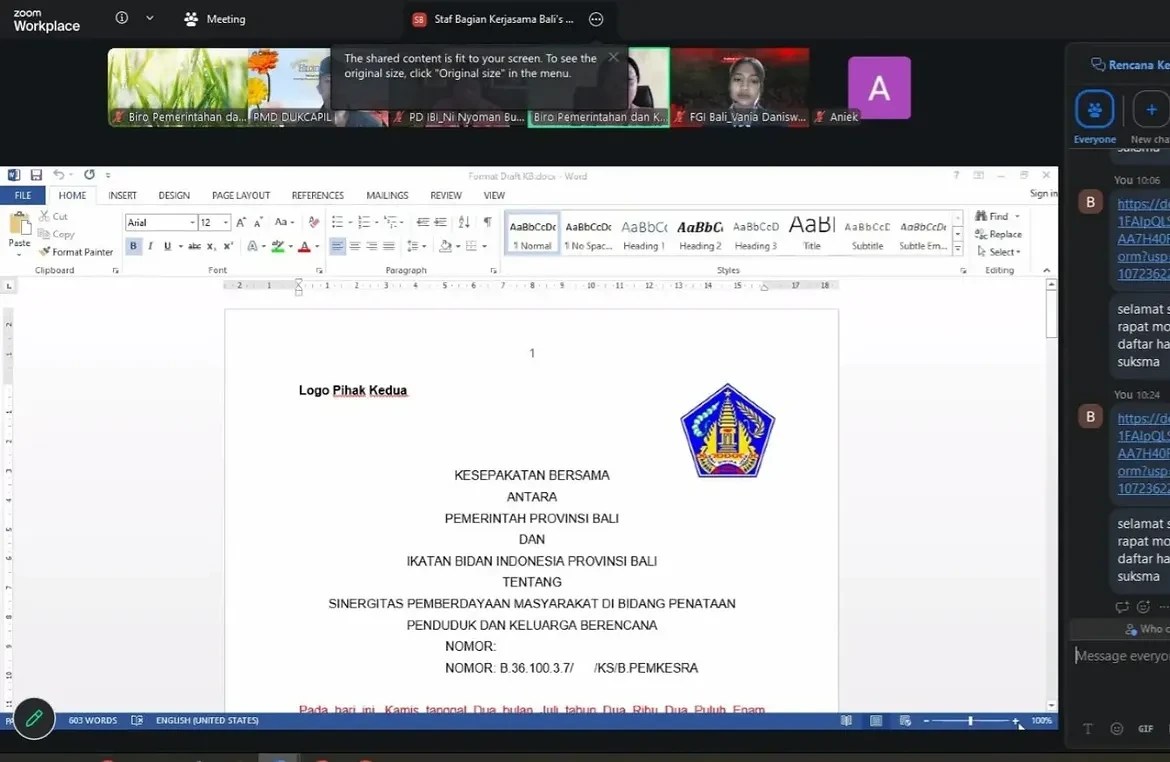Start a new chat with the plus icon

coord(1151,110)
